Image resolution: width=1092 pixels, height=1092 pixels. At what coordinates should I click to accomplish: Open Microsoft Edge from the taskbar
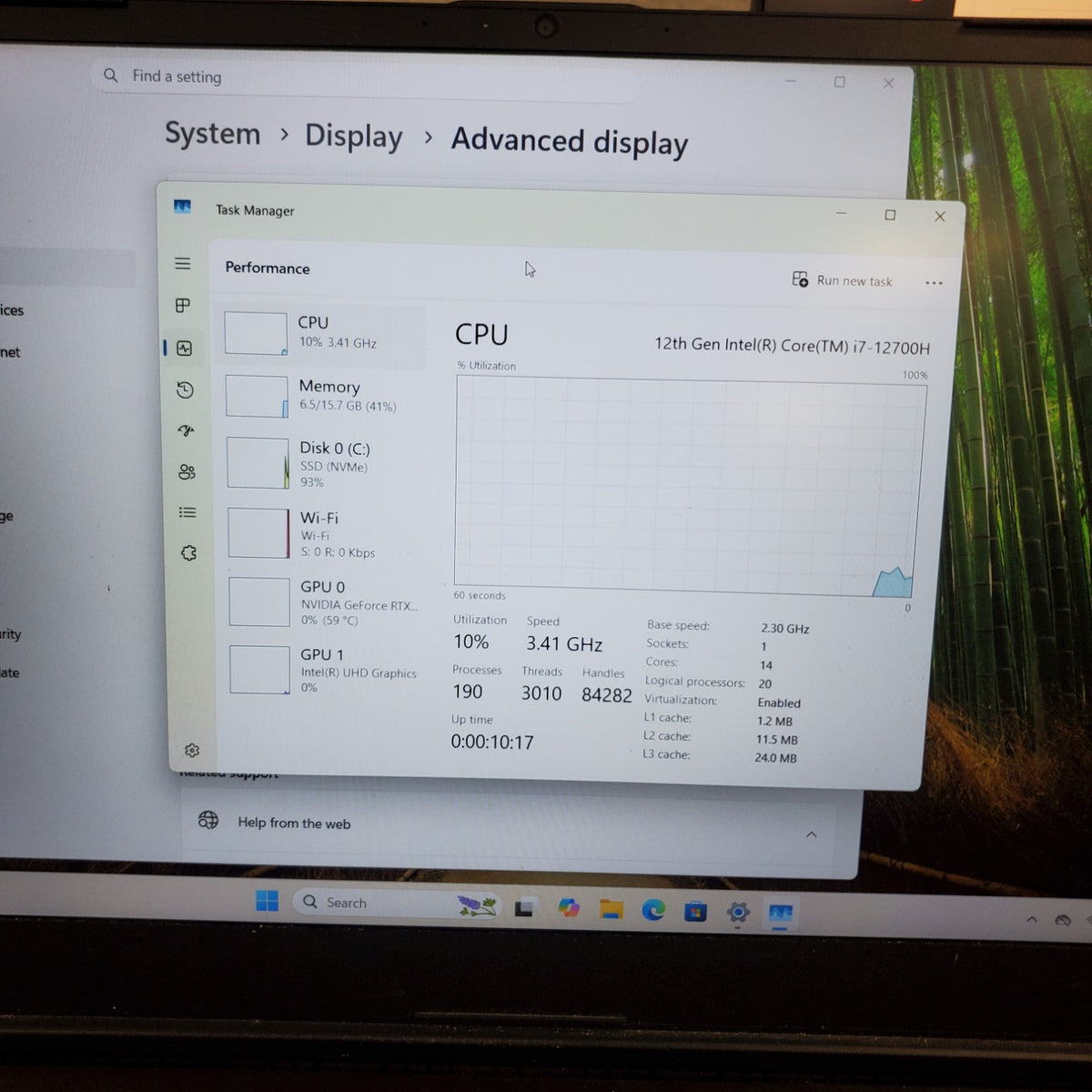653,910
